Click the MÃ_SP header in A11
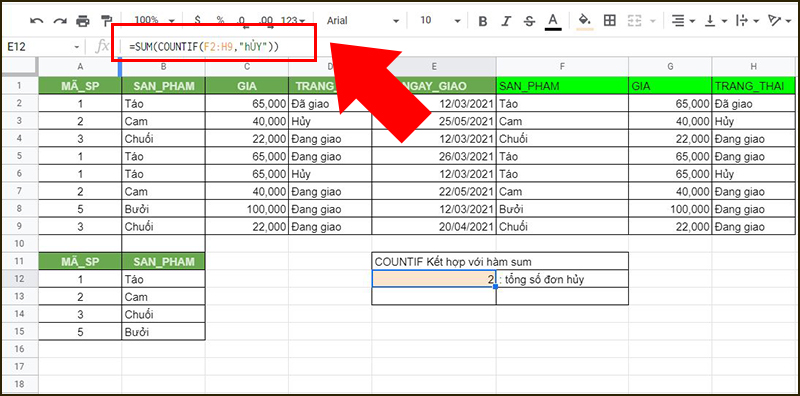Image resolution: width=800 pixels, height=396 pixels. pos(80,261)
